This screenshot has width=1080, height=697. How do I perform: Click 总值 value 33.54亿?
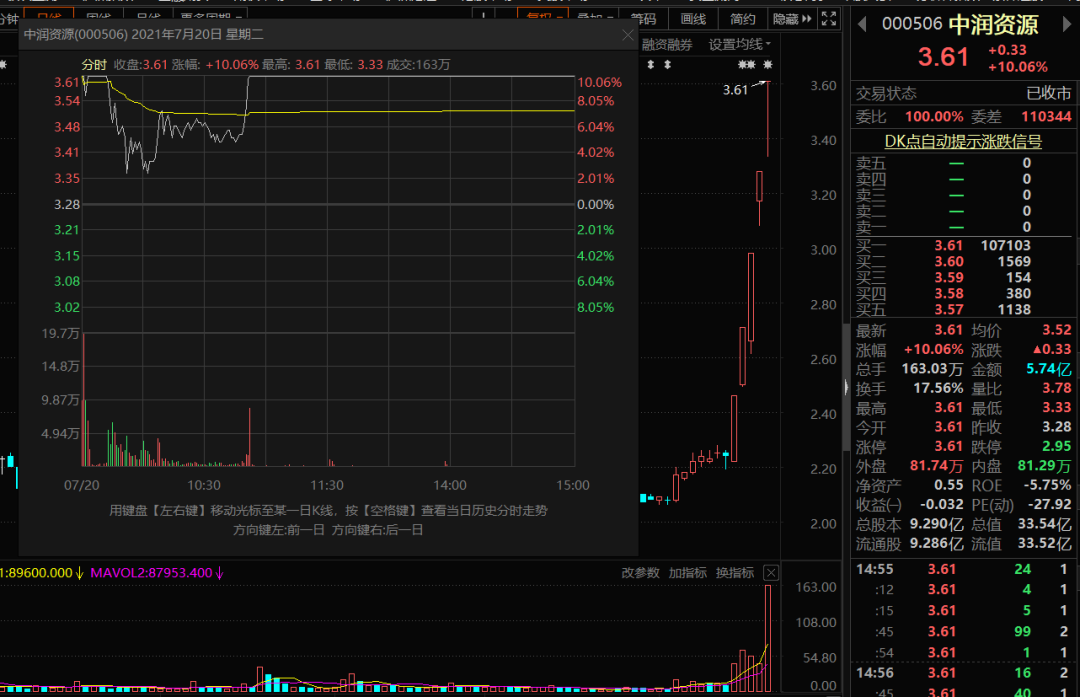point(1045,524)
